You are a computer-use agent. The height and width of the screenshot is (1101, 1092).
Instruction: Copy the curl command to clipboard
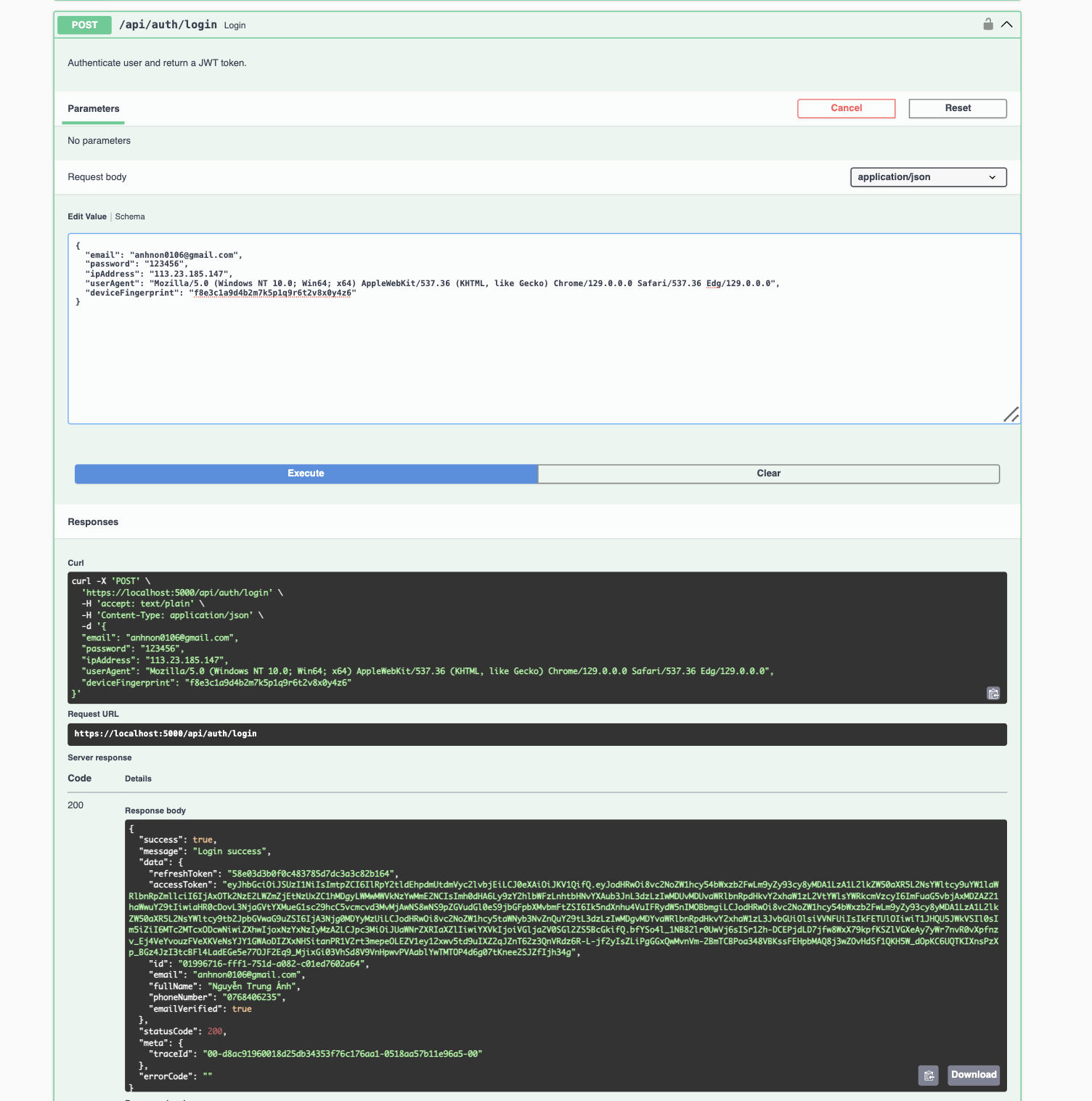pos(993,694)
